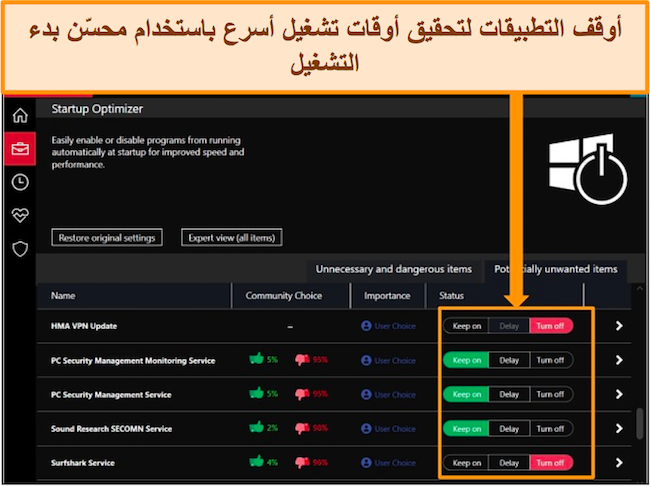Click the Startup Optimizer title
Image resolution: width=650 pixels, height=486 pixels.
click(97, 109)
